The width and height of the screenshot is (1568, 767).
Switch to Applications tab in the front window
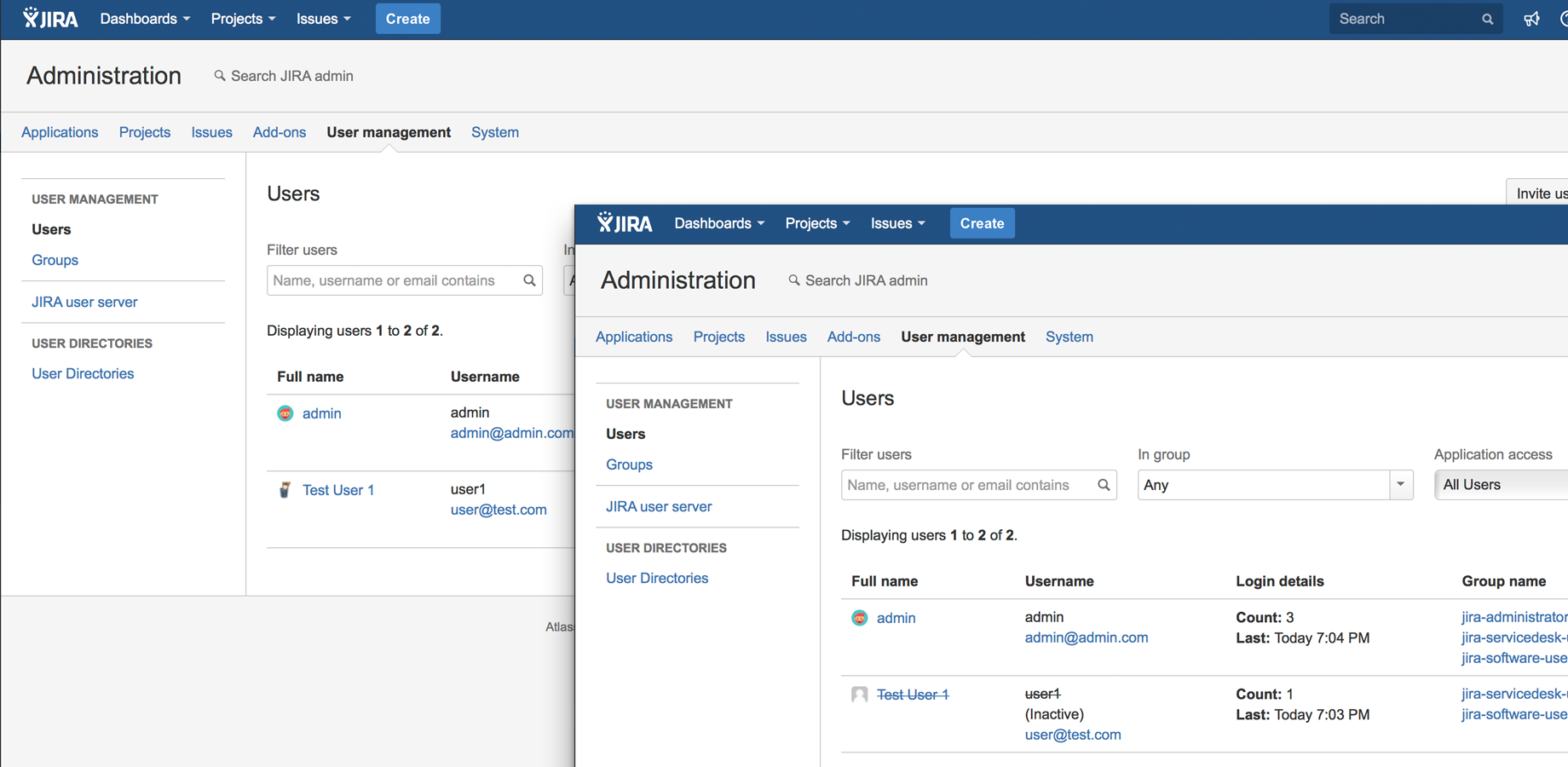(x=634, y=337)
